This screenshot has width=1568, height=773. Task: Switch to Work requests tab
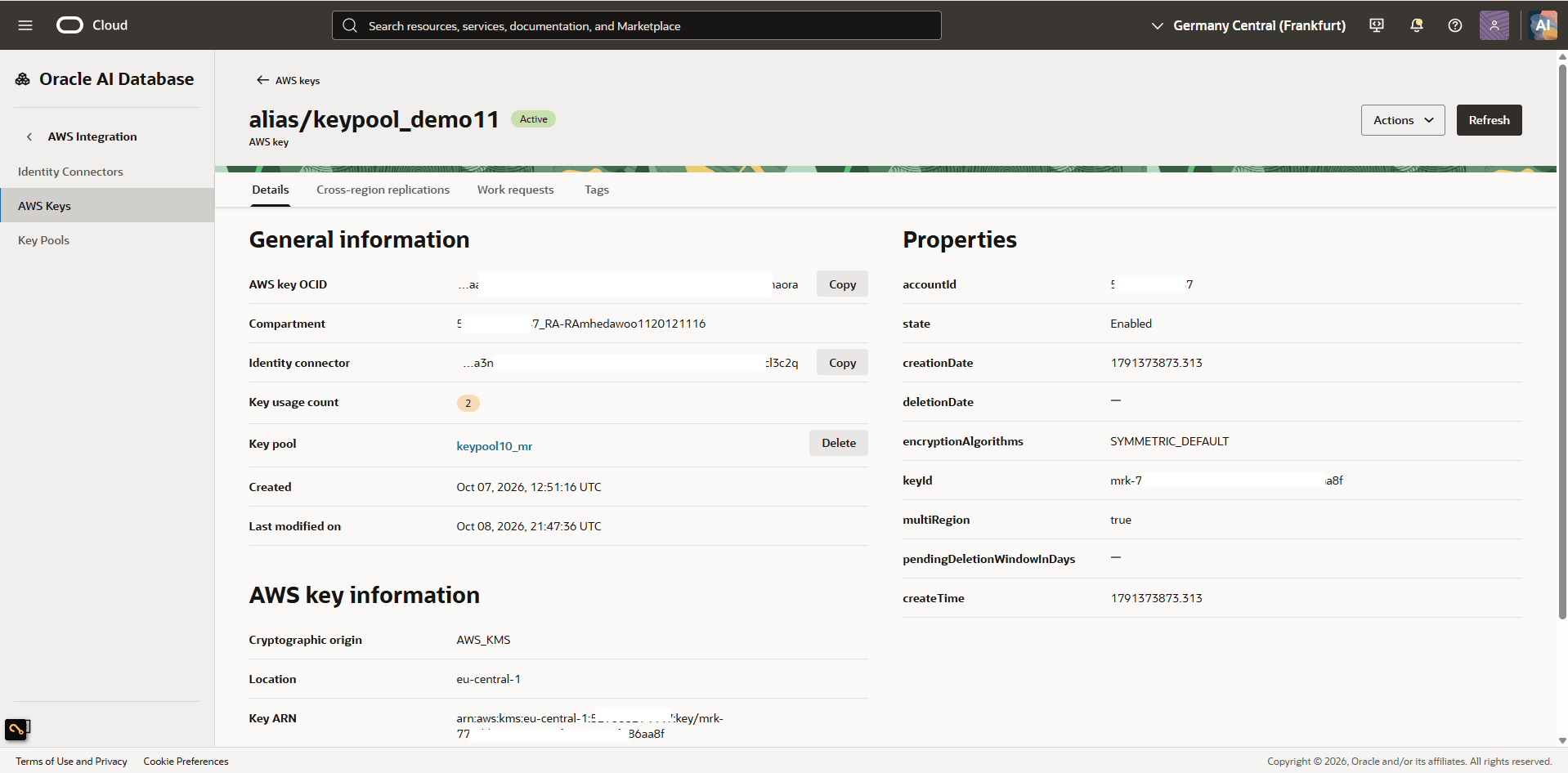point(515,190)
